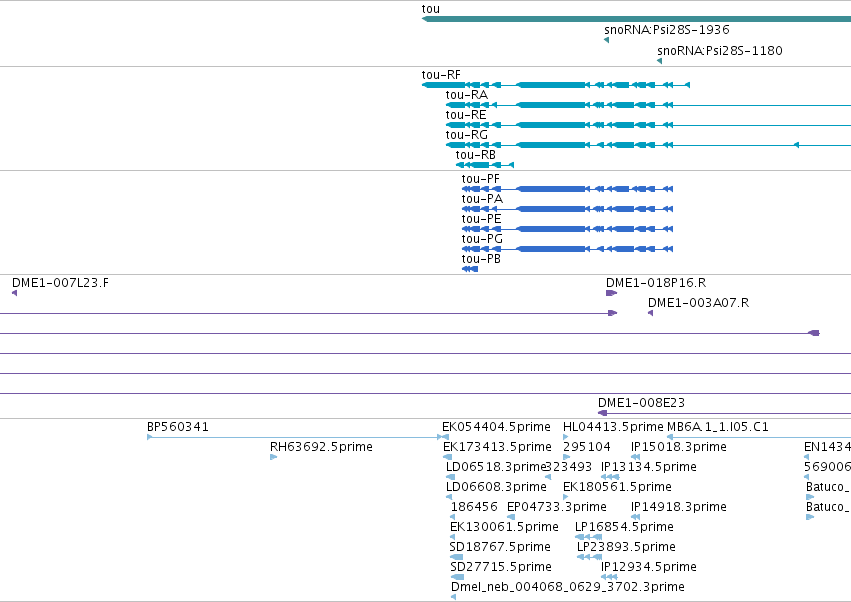This screenshot has width=851, height=602.
Task: Select the DME1-003A07.R label
Action: (698, 303)
